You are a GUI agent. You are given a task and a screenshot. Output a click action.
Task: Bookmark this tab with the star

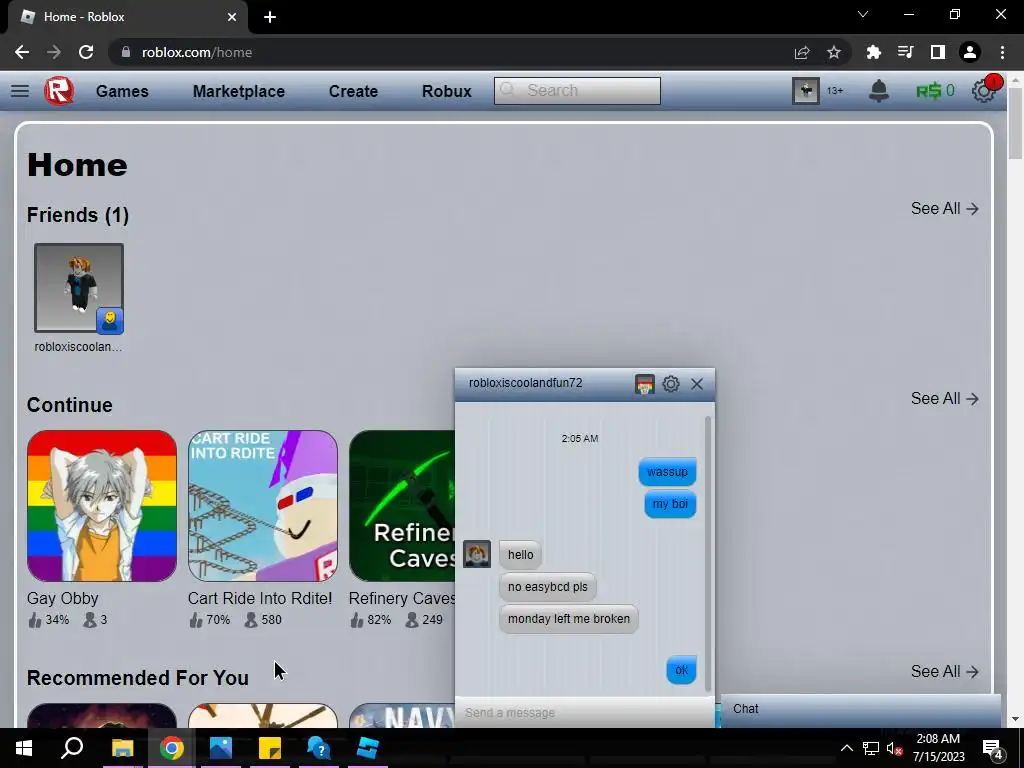point(833,52)
